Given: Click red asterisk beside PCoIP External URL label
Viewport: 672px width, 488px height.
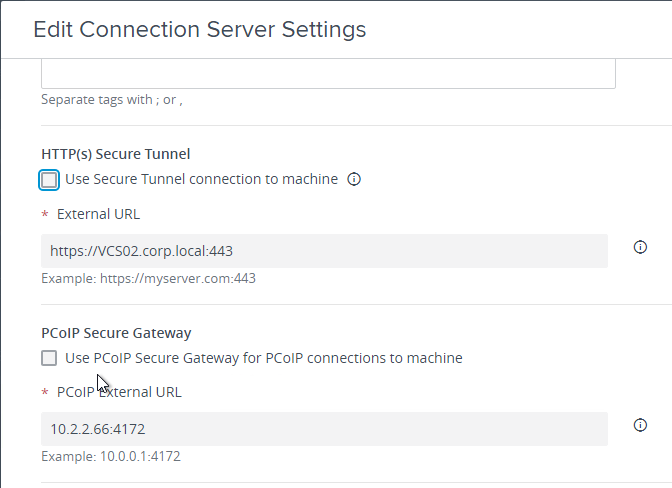Looking at the screenshot, I should click(45, 392).
